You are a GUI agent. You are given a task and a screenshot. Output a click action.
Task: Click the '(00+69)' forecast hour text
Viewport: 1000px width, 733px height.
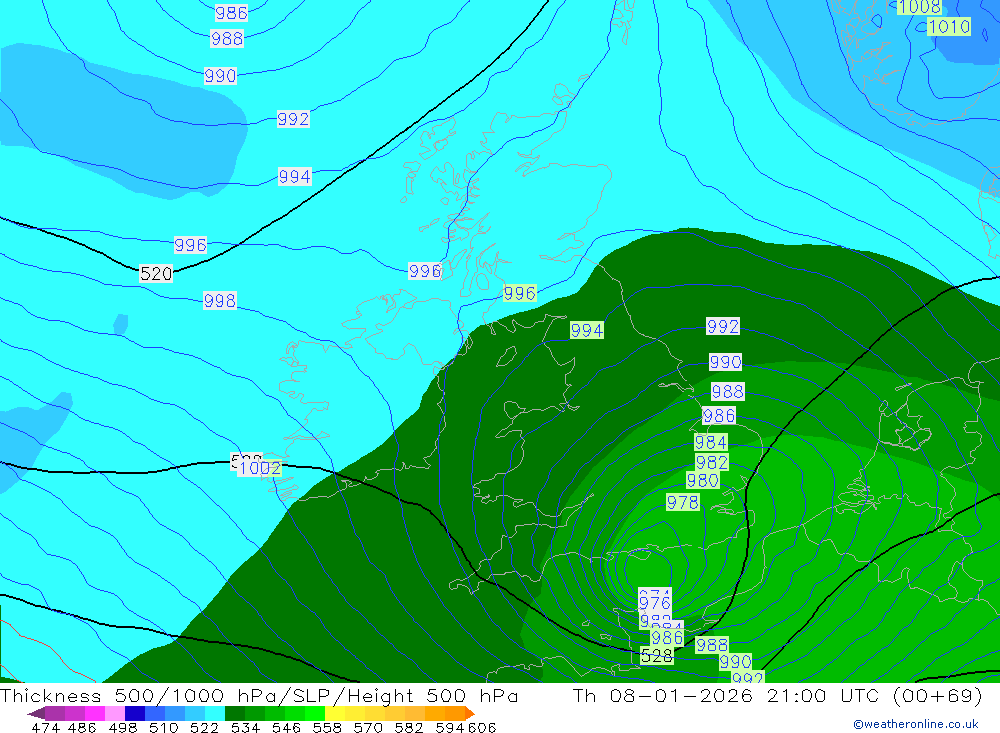click(938, 696)
